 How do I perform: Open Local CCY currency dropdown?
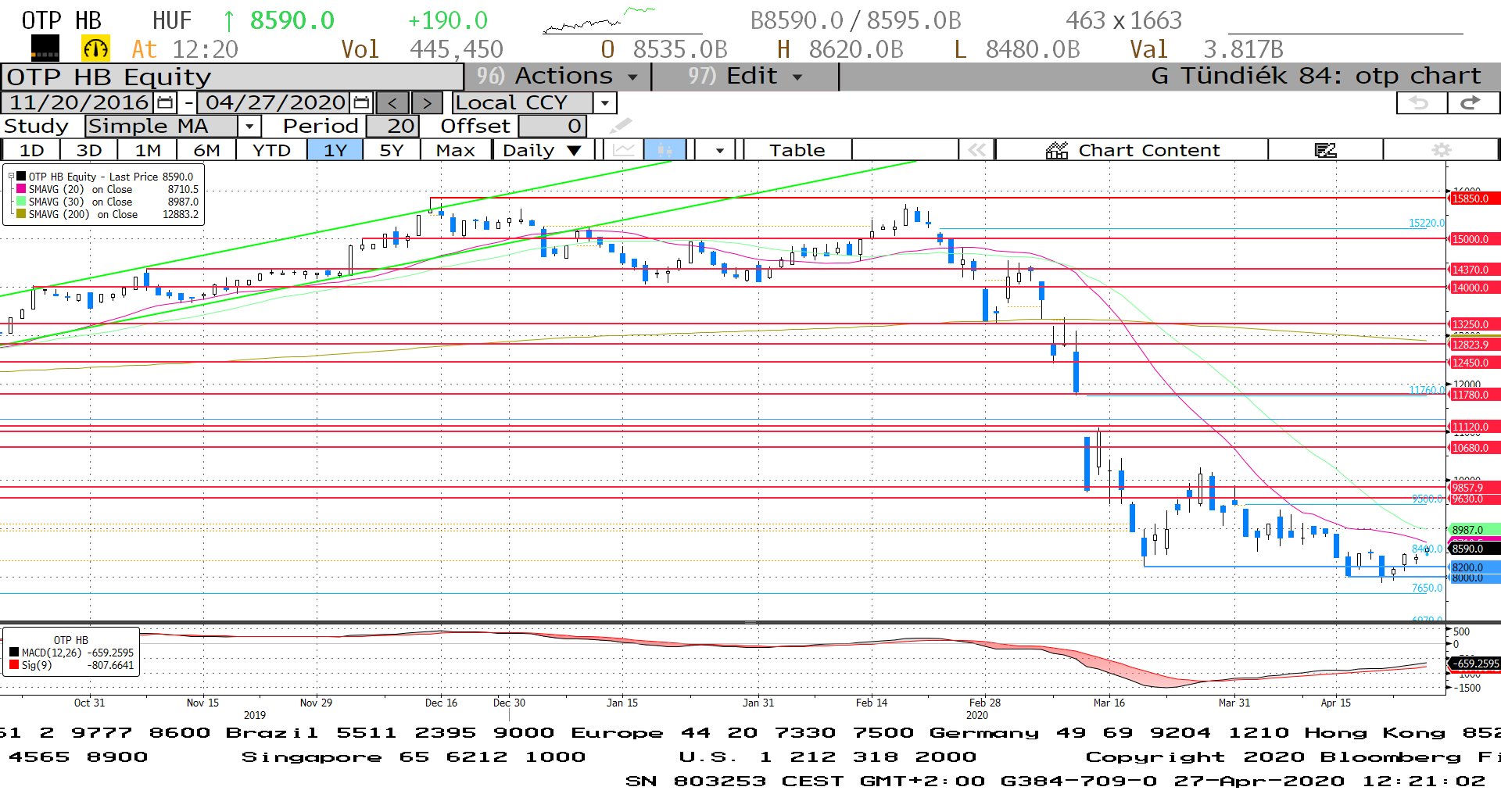[x=604, y=102]
